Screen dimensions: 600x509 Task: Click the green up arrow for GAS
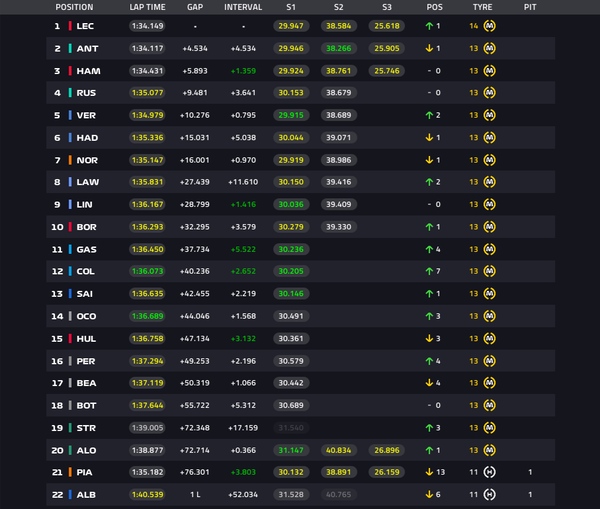click(429, 250)
